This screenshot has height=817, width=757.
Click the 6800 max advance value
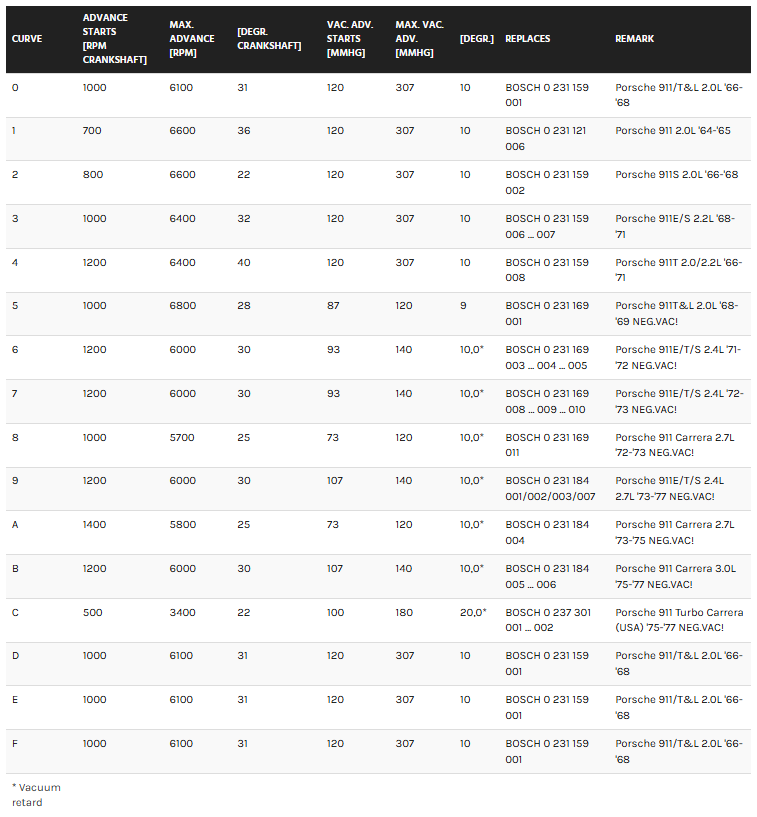[182, 305]
